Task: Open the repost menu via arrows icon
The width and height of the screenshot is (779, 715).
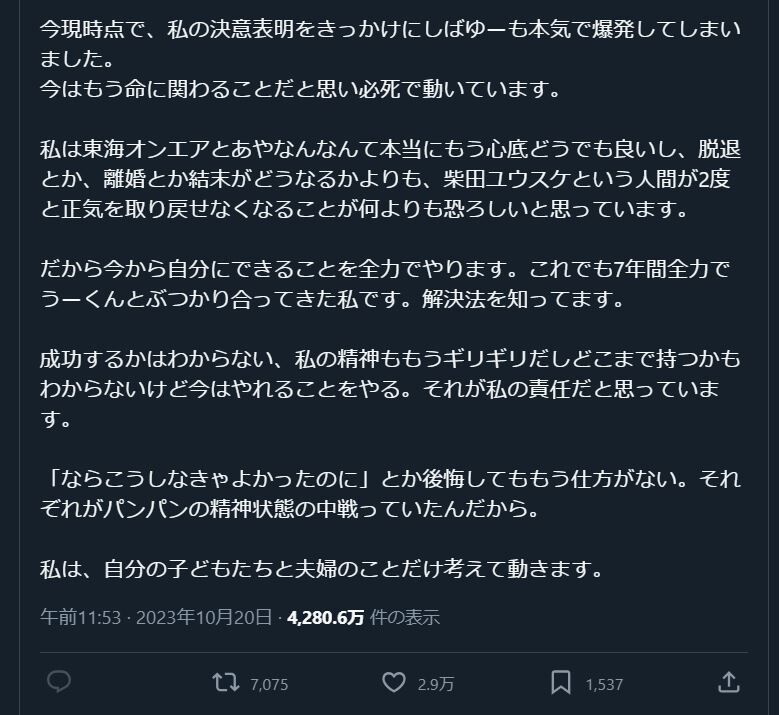Action: (226, 683)
